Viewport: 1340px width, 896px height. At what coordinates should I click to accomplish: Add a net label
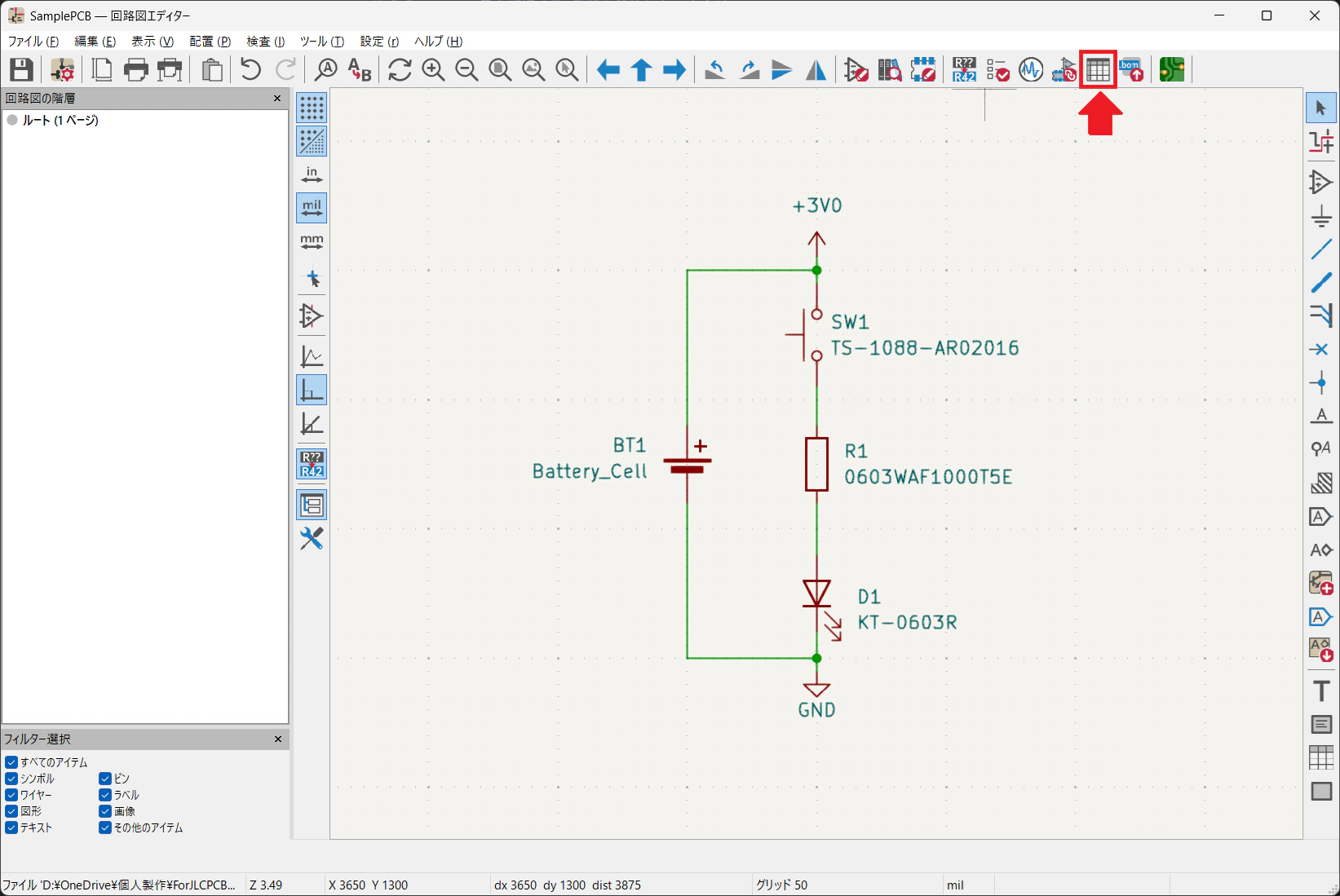pyautogui.click(x=1321, y=417)
